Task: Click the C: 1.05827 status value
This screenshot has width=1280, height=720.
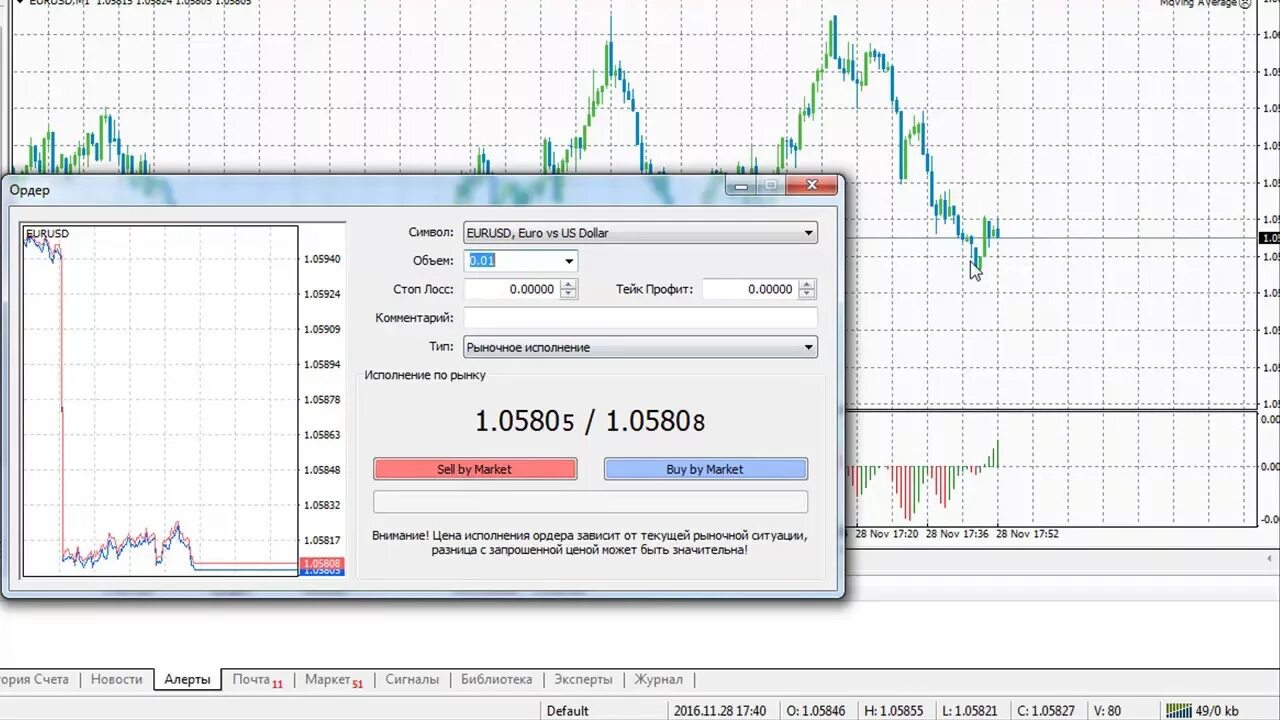Action: 1046,711
